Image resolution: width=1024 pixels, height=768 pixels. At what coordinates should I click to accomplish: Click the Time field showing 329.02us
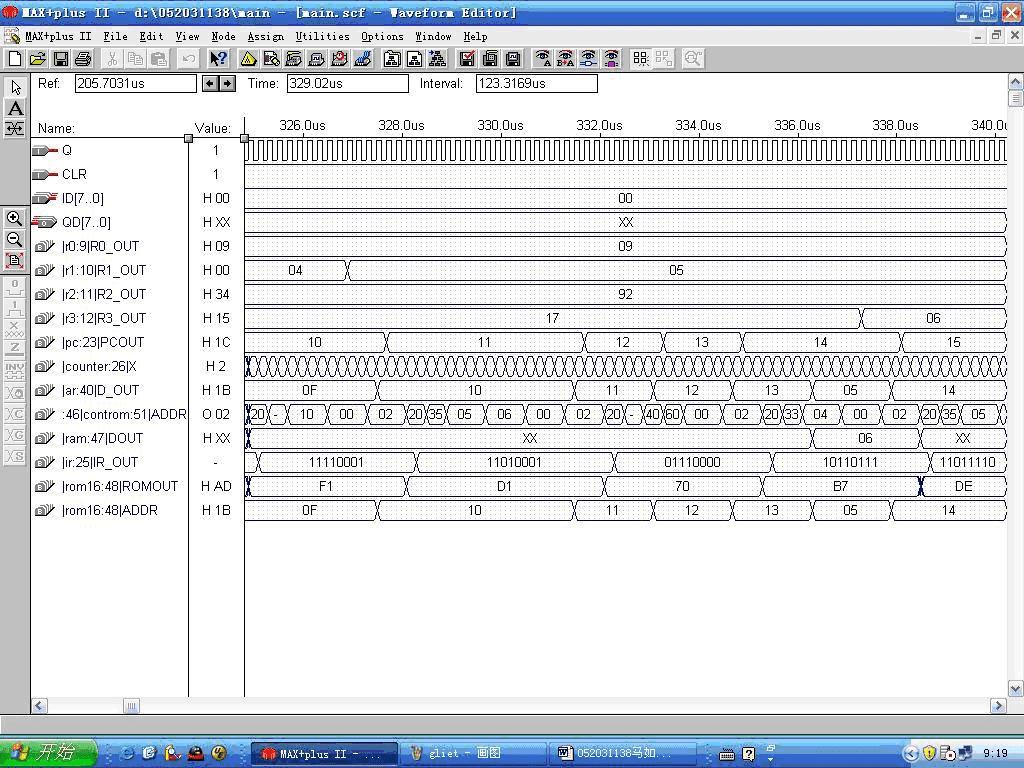point(347,84)
